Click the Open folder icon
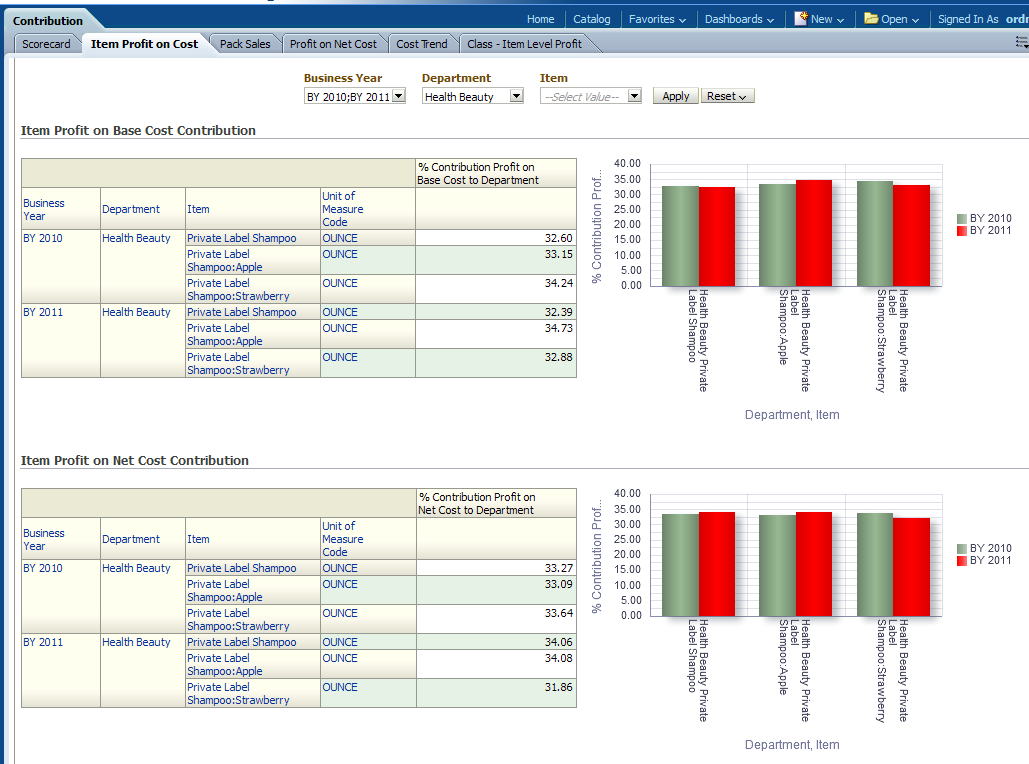Screen dimensions: 1029x764 click(x=871, y=19)
